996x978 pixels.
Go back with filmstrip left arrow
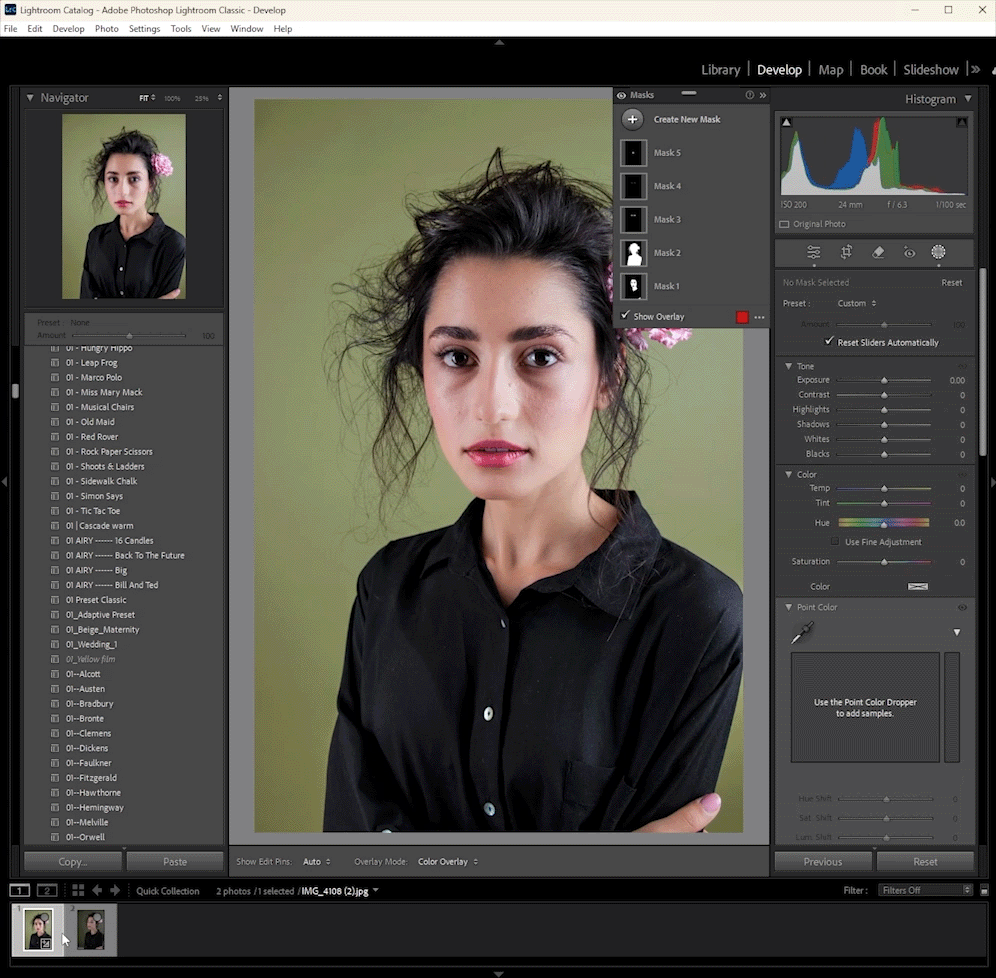97,890
